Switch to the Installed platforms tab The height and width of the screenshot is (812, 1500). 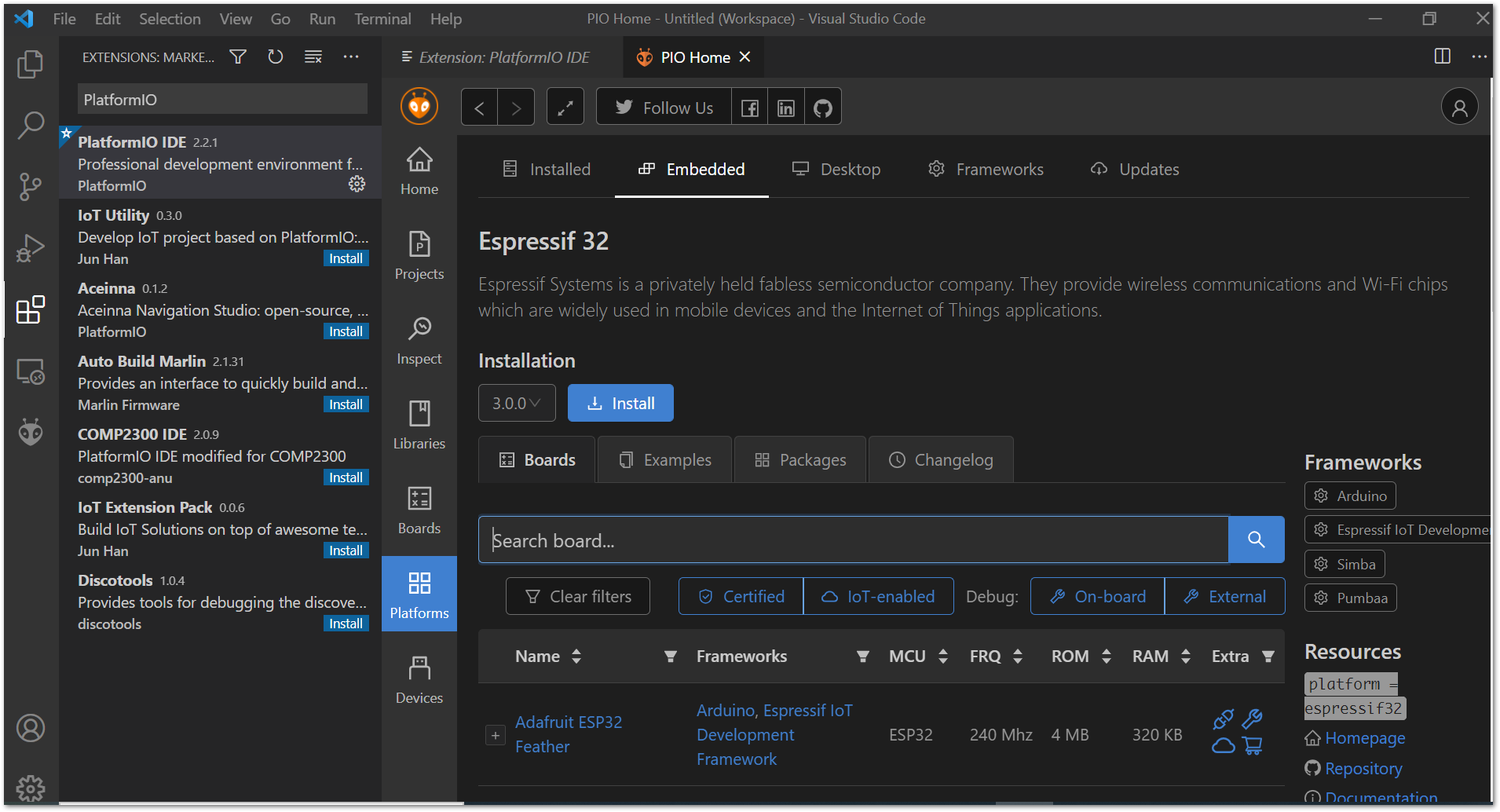(547, 169)
